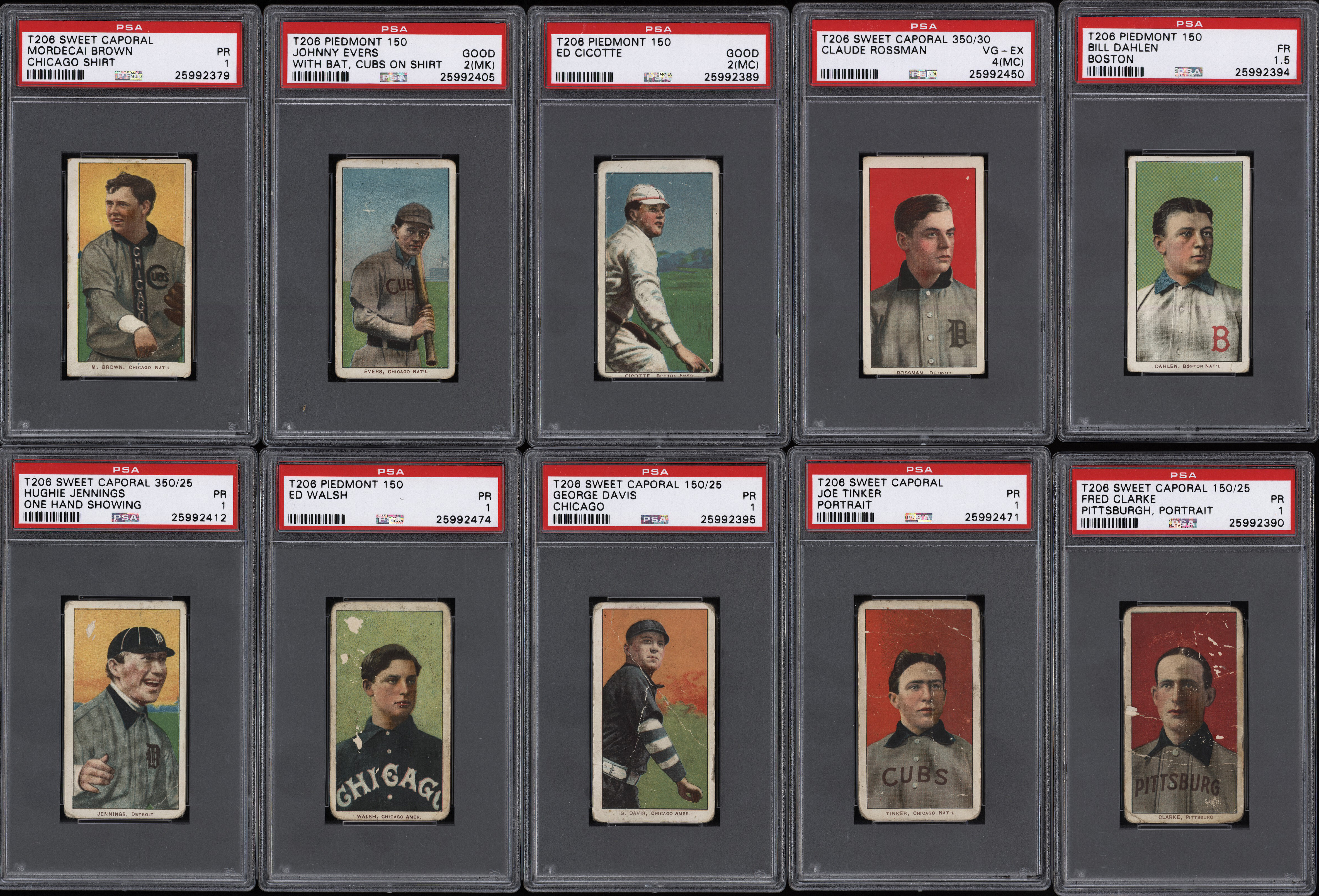Image resolution: width=1319 pixels, height=896 pixels.
Task: Click the barcode on Johnny Evers label
Action: point(321,77)
